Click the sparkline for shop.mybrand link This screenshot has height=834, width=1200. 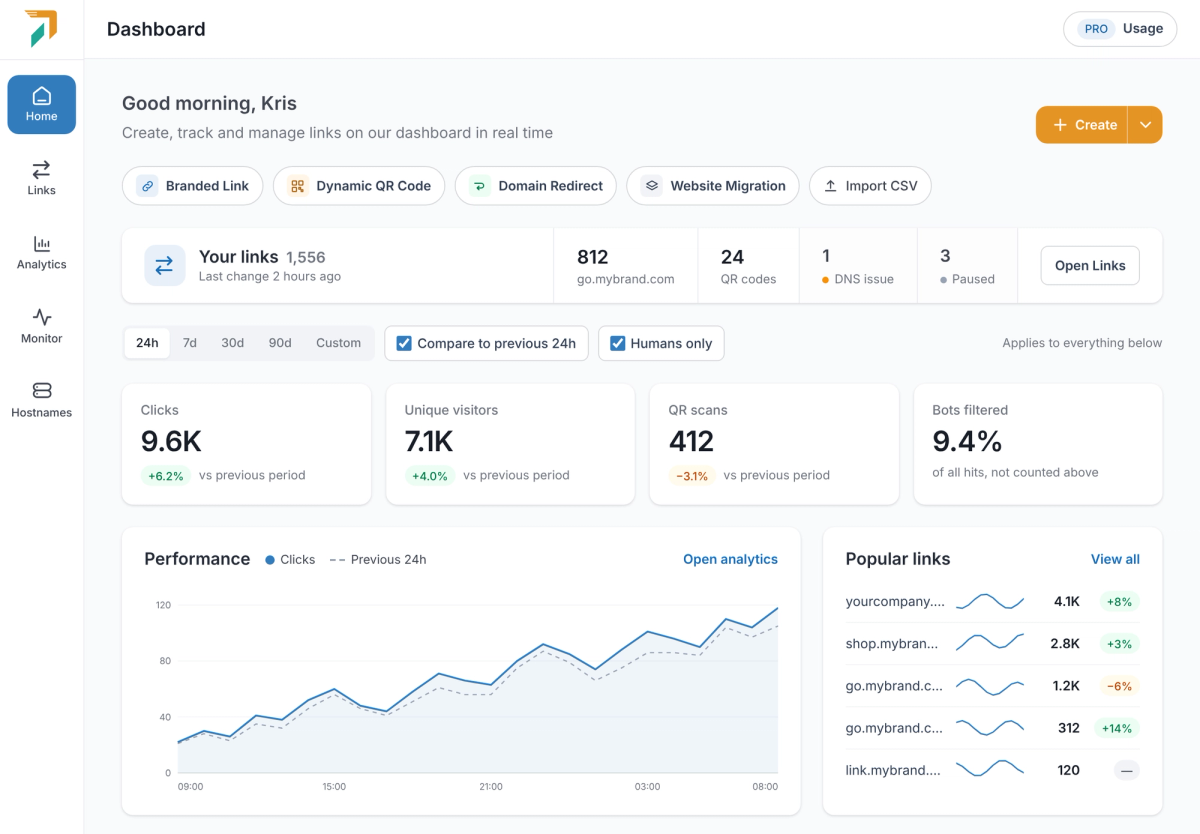tap(990, 644)
